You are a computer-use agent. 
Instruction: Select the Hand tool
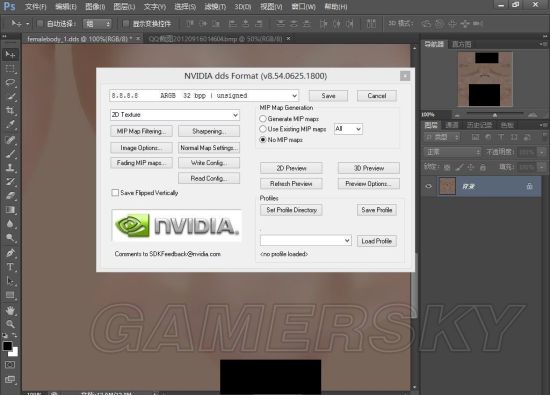(x=10, y=310)
